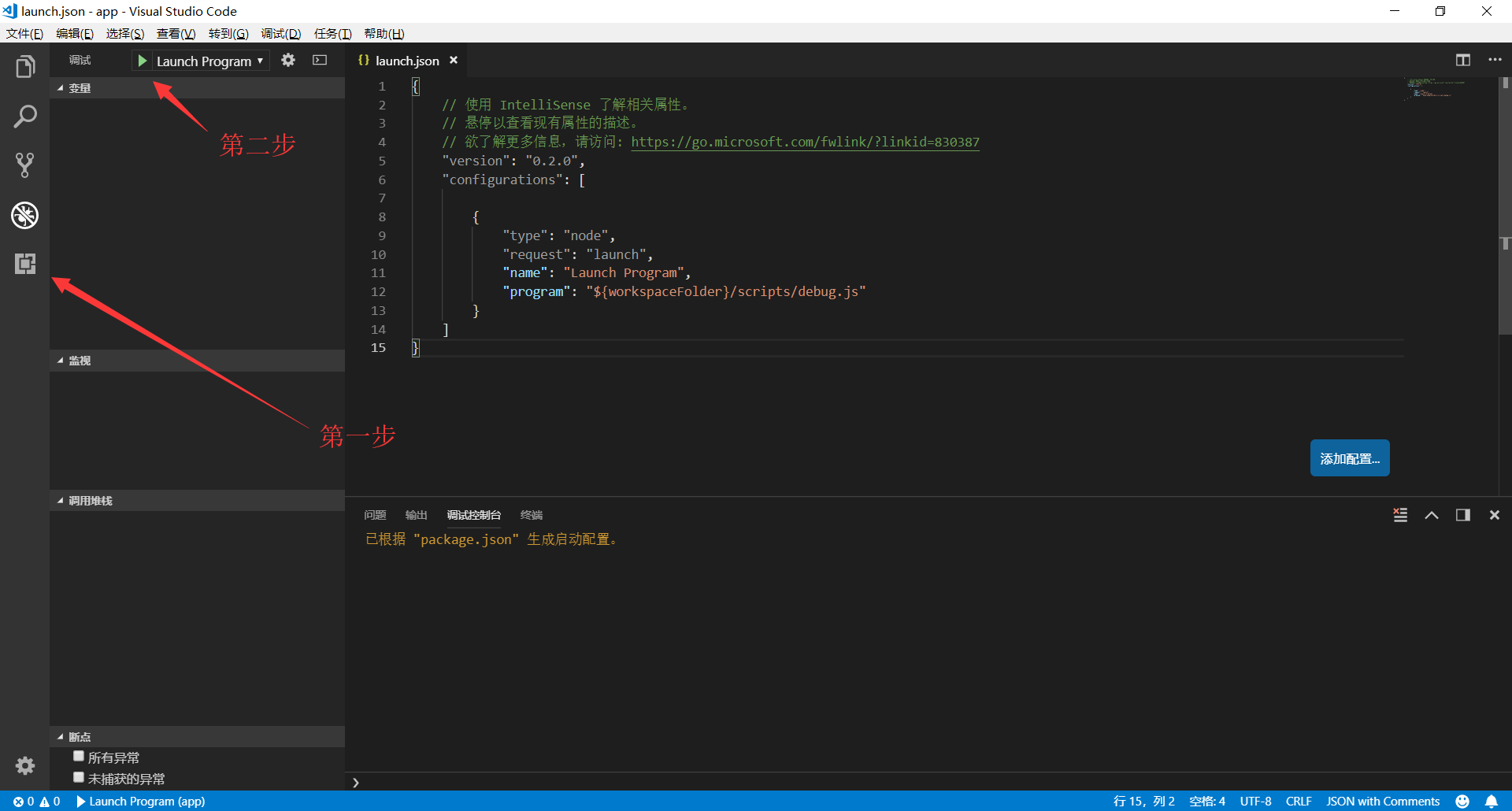This screenshot has width=1512, height=811.
Task: Open the 选择(S) menu
Action: [125, 34]
